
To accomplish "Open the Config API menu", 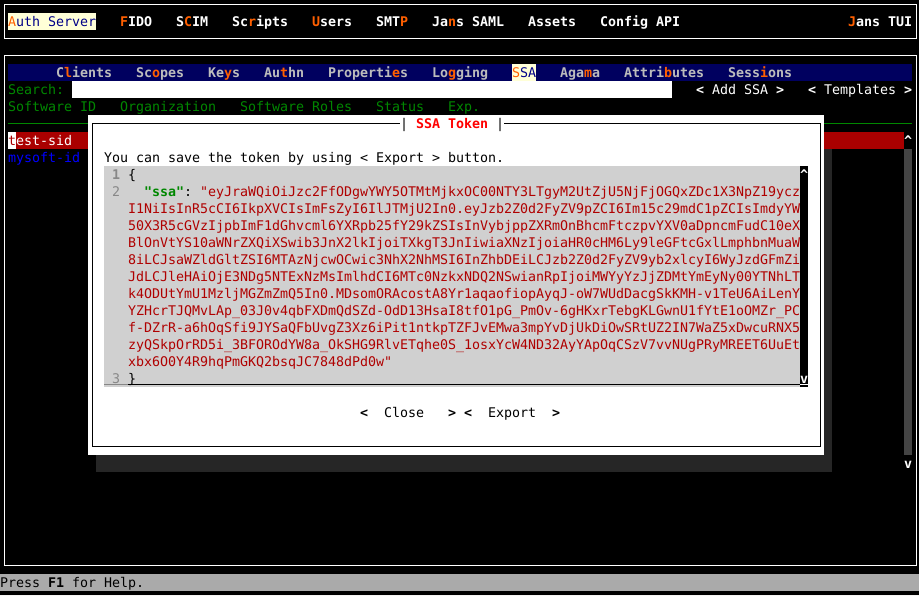I will tap(639, 21).
